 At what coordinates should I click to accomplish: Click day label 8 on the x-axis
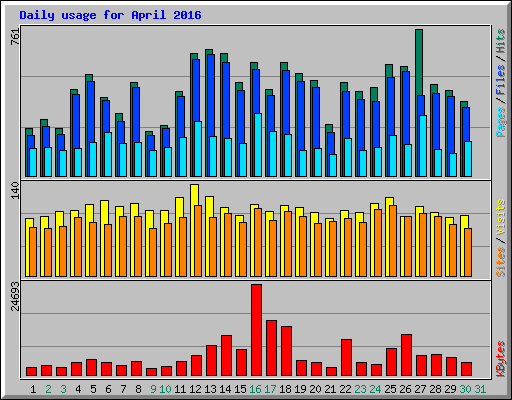pos(138,389)
